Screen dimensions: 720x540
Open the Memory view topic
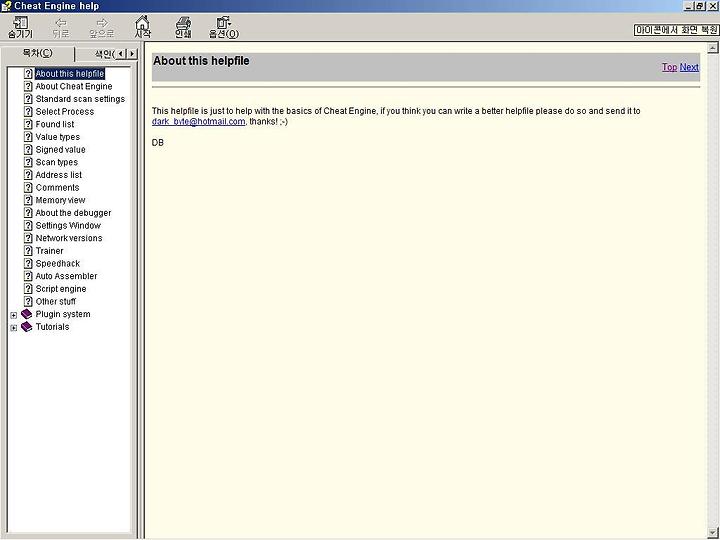(x=61, y=200)
